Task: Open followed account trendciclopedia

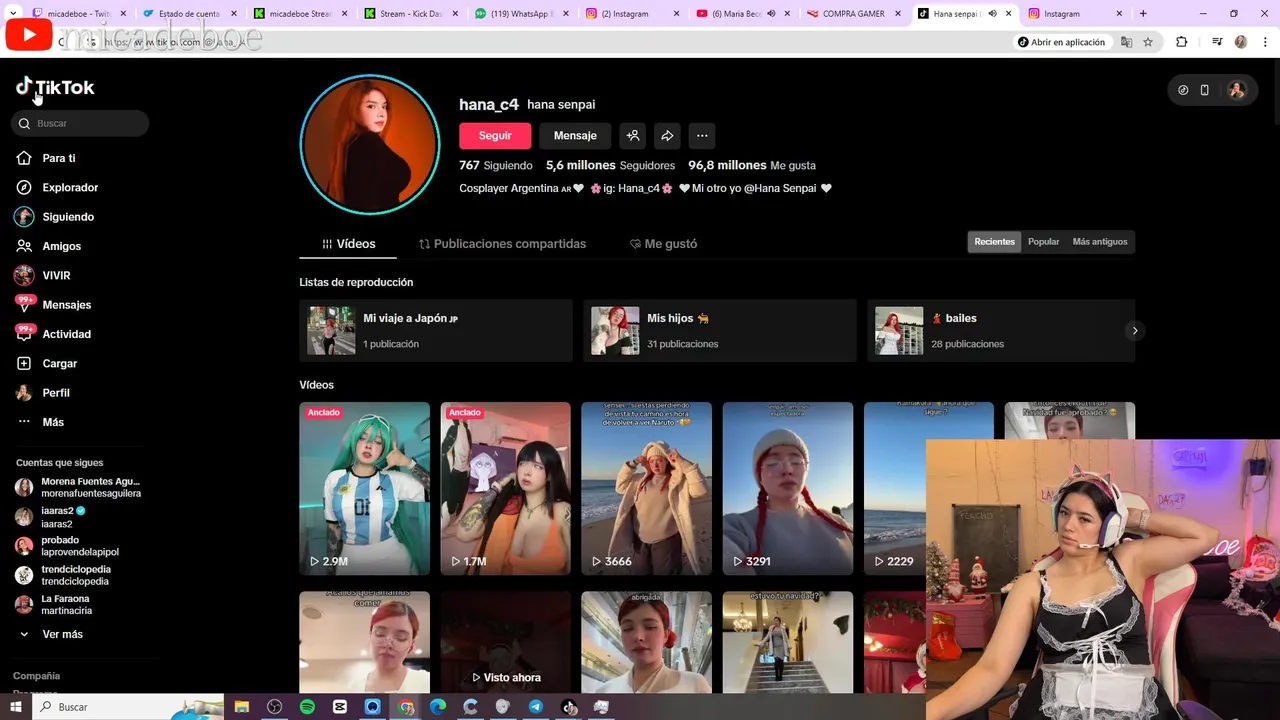Action: (76, 575)
